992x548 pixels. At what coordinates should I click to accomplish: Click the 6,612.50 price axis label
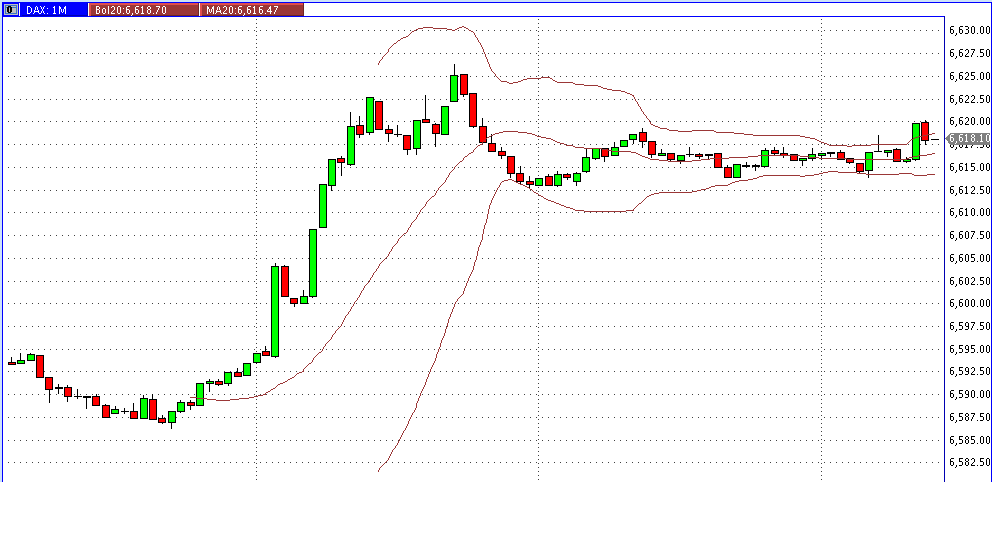[x=969, y=190]
